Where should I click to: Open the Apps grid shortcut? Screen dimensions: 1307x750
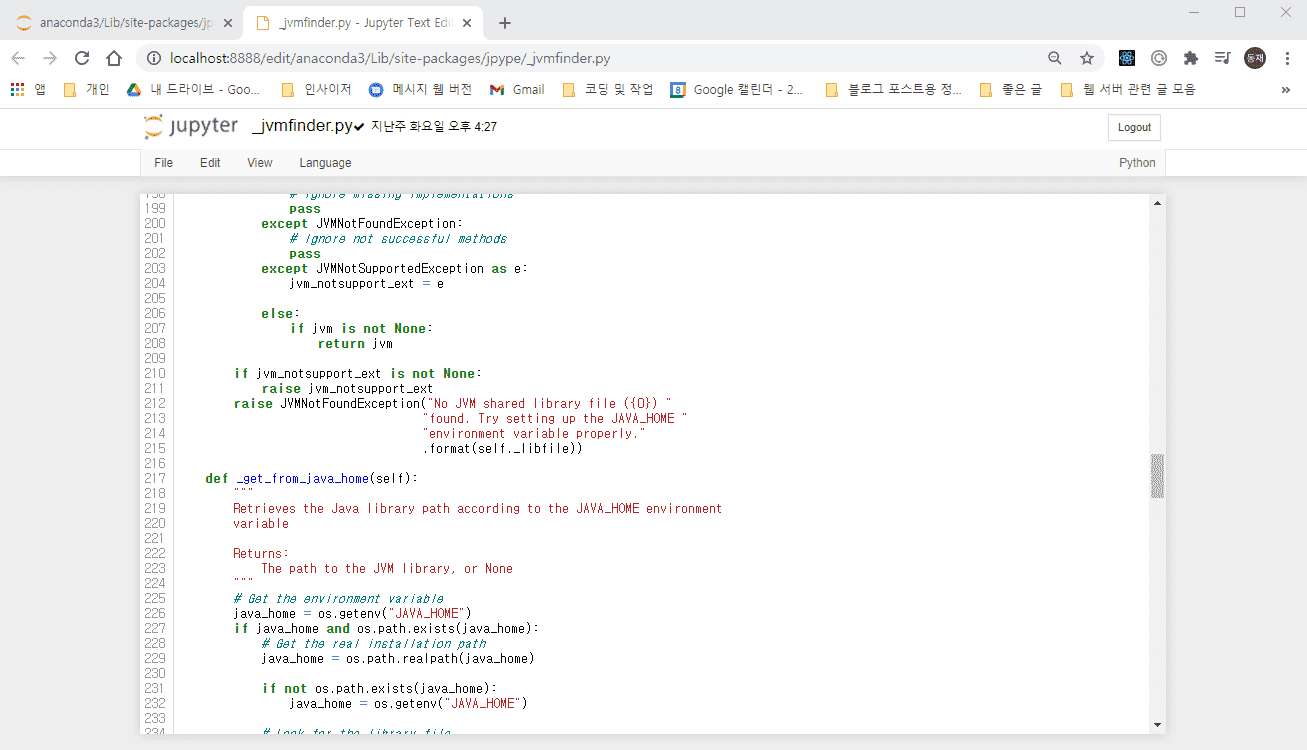point(28,89)
